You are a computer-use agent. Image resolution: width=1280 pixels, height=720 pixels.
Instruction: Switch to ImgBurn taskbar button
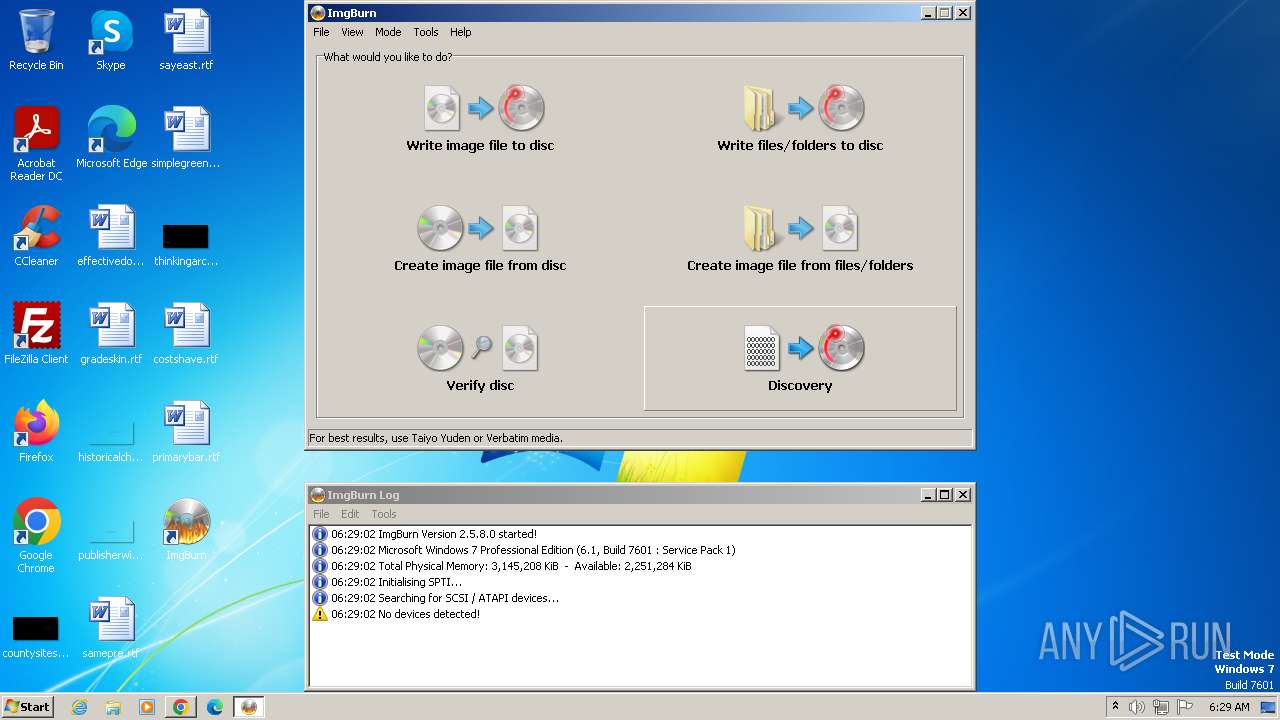click(x=249, y=707)
